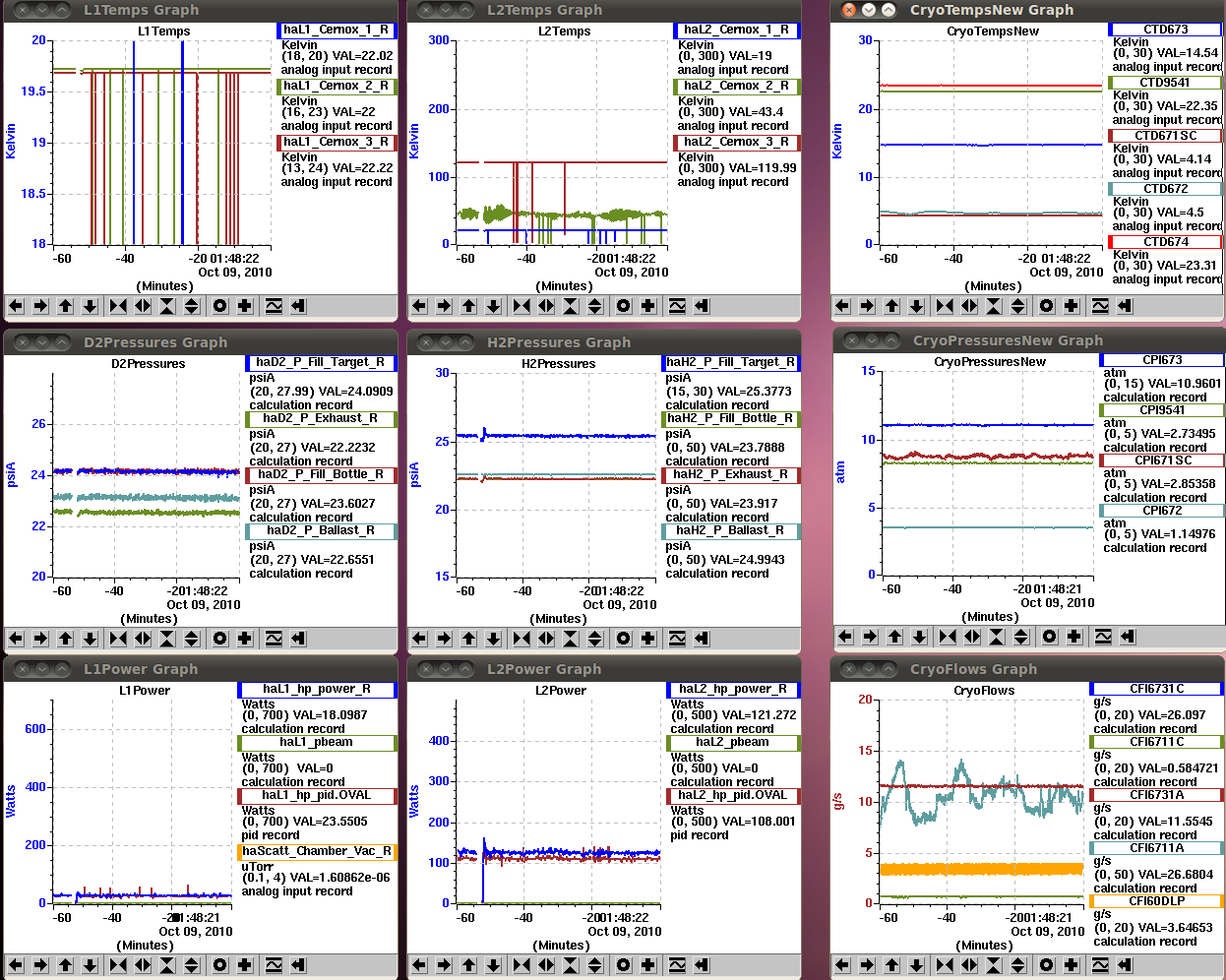The image size is (1226, 980).
Task: Select haL1_Cernox_1_R legend entry
Action: pyautogui.click(x=337, y=31)
